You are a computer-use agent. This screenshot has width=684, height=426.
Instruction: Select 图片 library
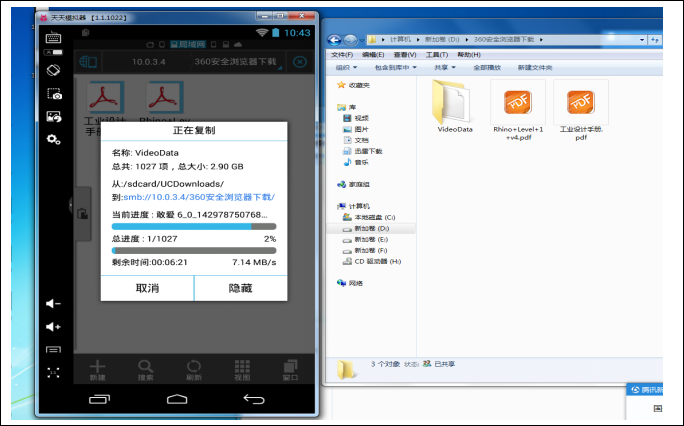(356, 129)
